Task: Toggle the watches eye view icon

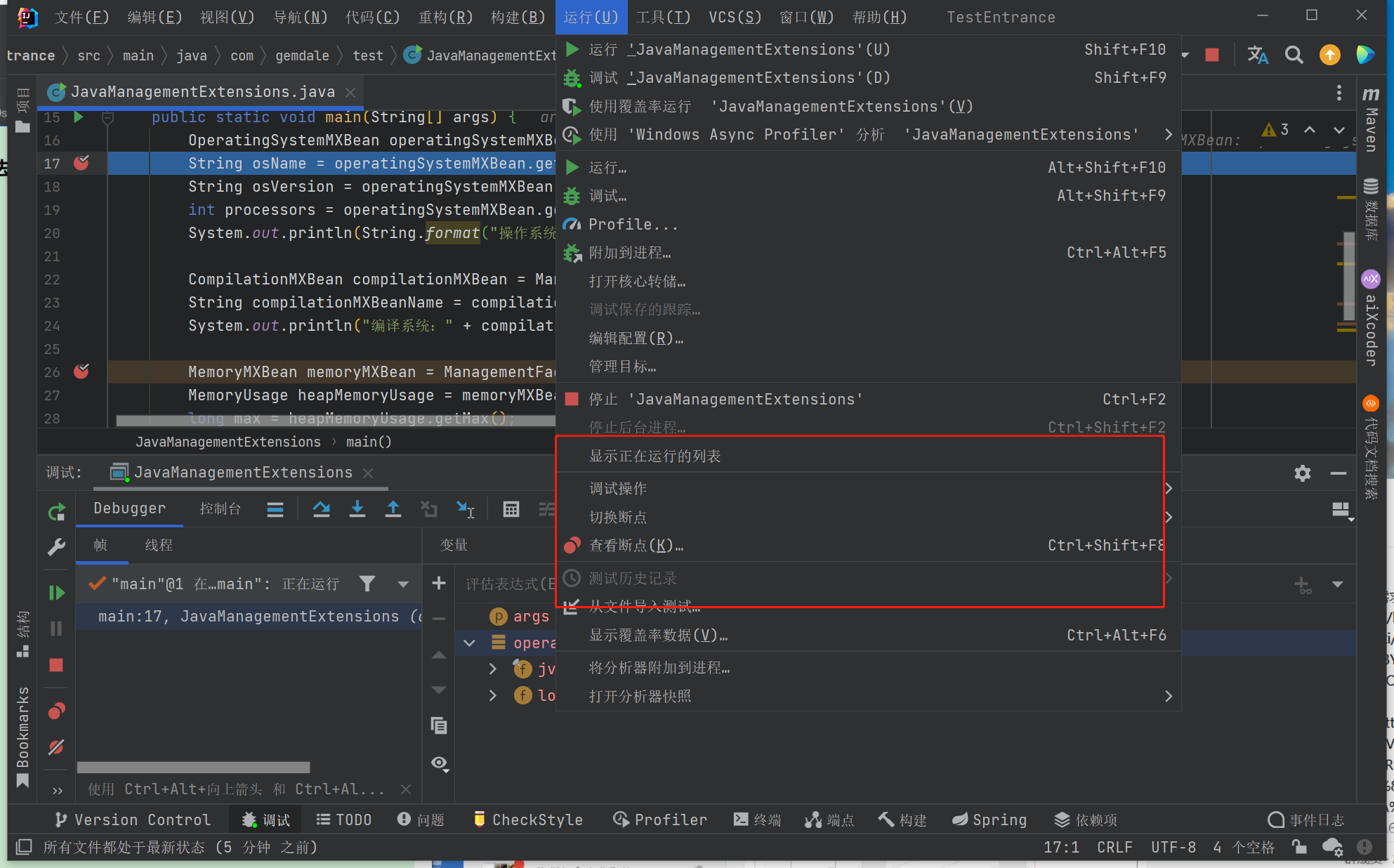Action: pos(440,763)
